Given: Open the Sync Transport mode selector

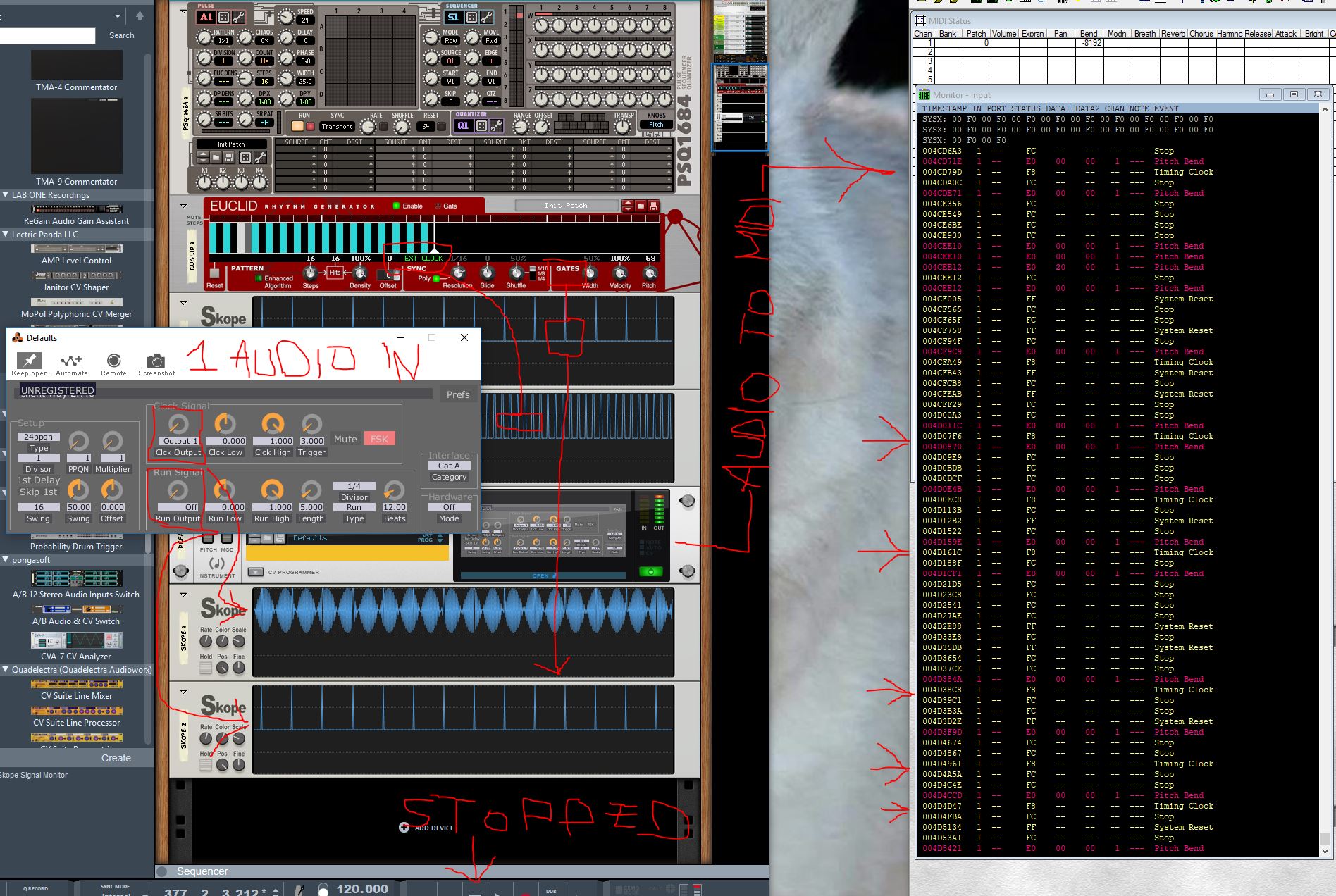Looking at the screenshot, I should click(x=337, y=127).
